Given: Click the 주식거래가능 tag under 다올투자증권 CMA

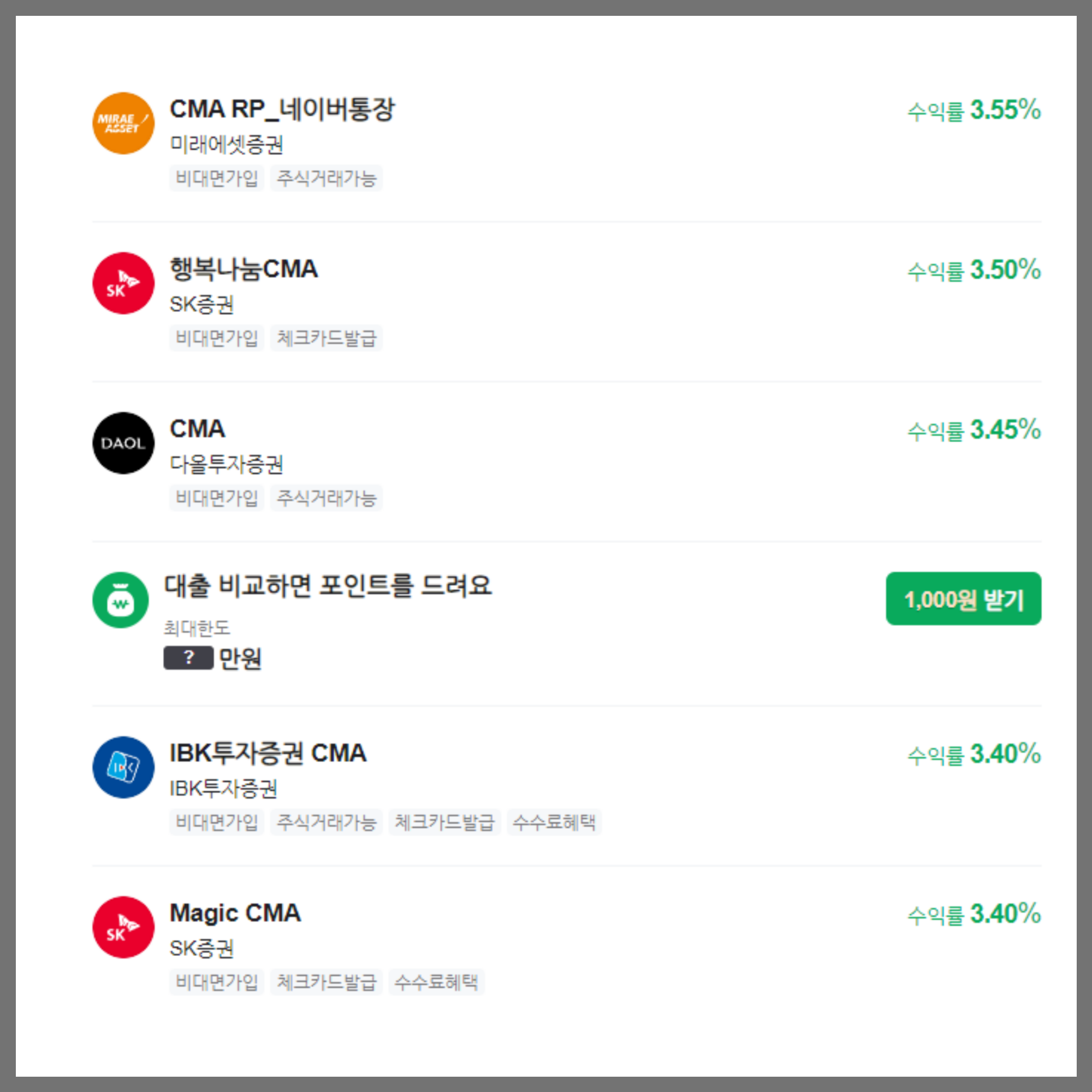Looking at the screenshot, I should 327,498.
